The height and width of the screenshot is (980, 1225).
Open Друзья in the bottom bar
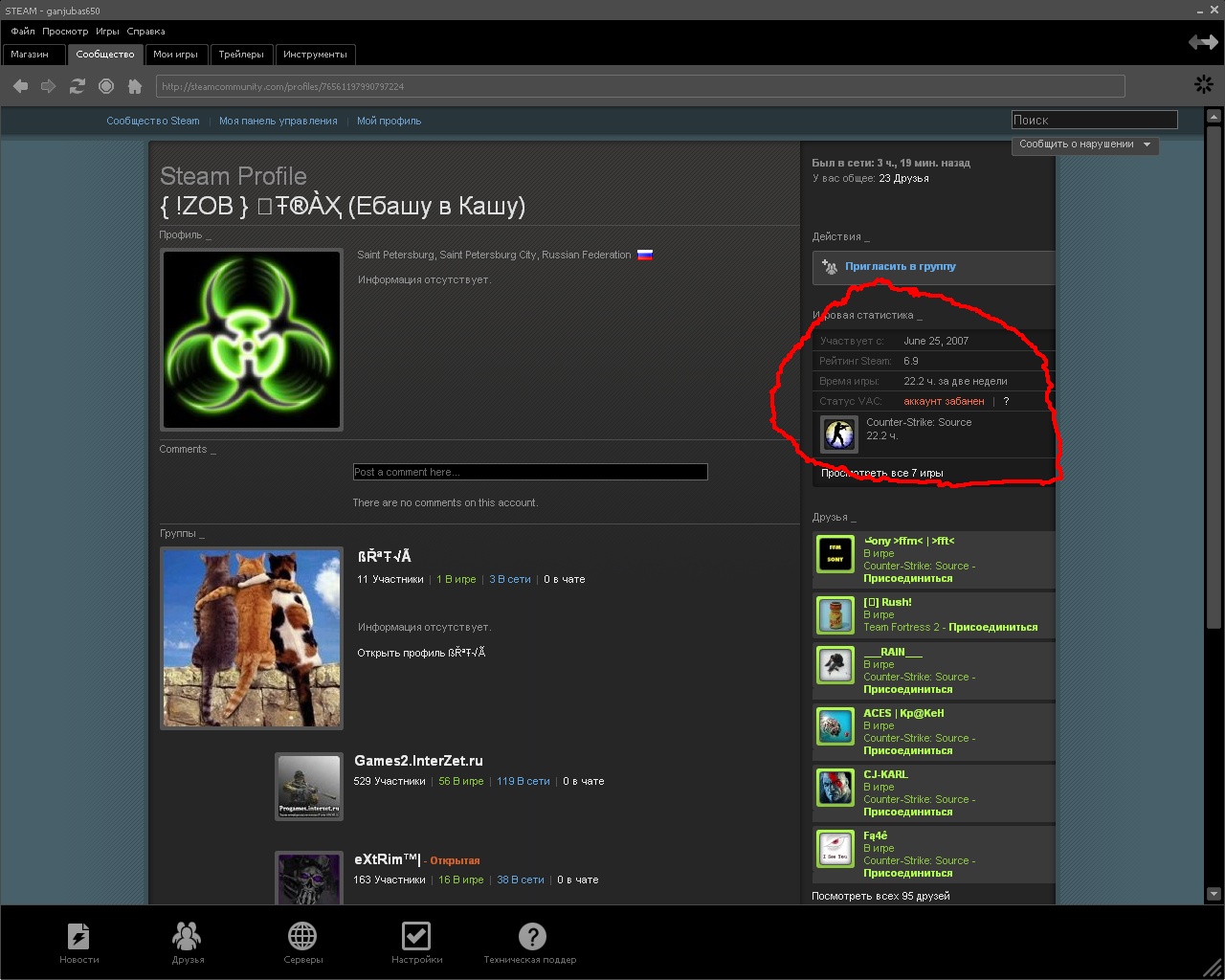click(188, 943)
